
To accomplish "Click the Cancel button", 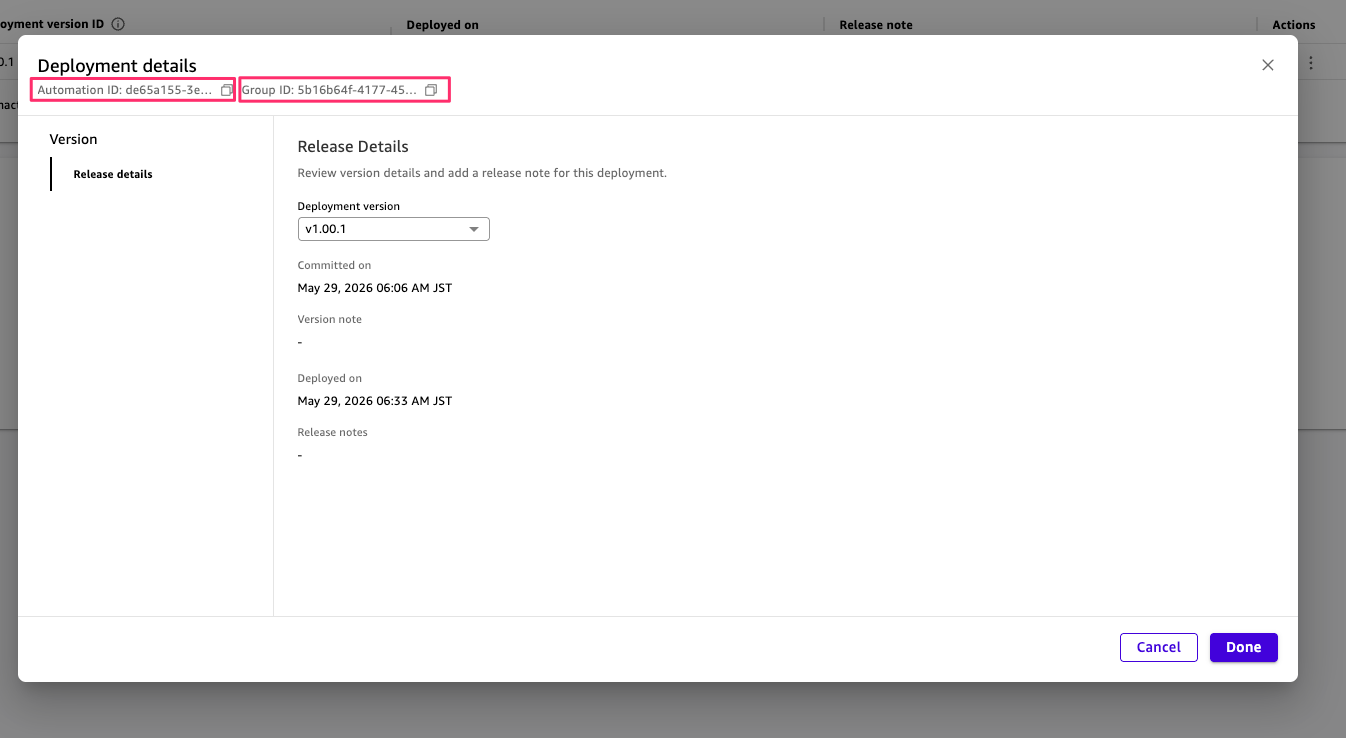I will tap(1159, 647).
